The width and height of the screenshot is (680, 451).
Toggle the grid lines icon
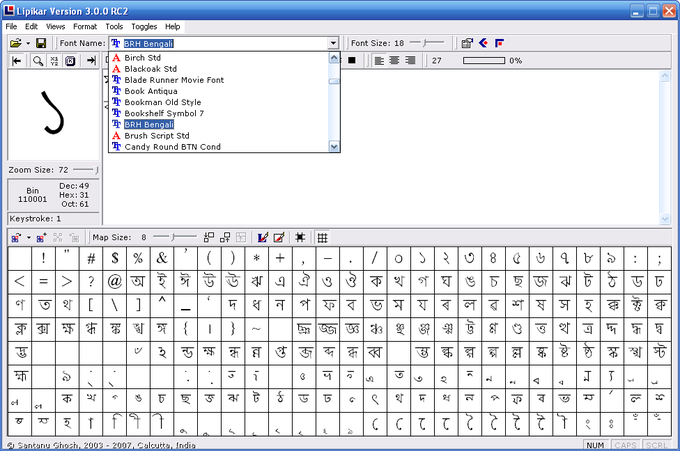(x=322, y=237)
